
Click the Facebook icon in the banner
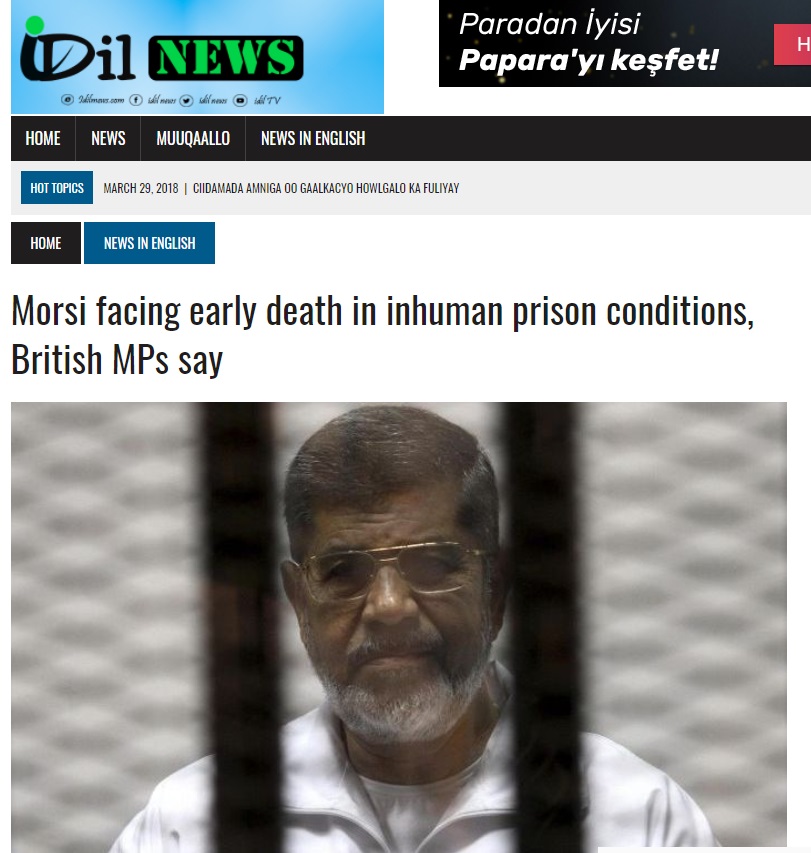pos(136,100)
